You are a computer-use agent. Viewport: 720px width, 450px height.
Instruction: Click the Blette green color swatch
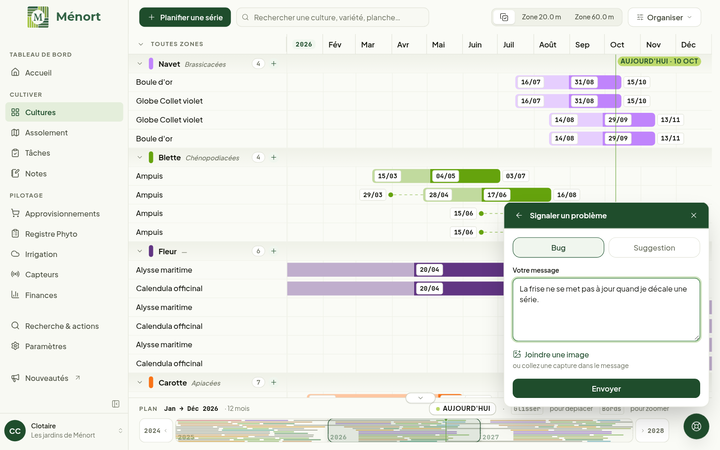(x=151, y=158)
